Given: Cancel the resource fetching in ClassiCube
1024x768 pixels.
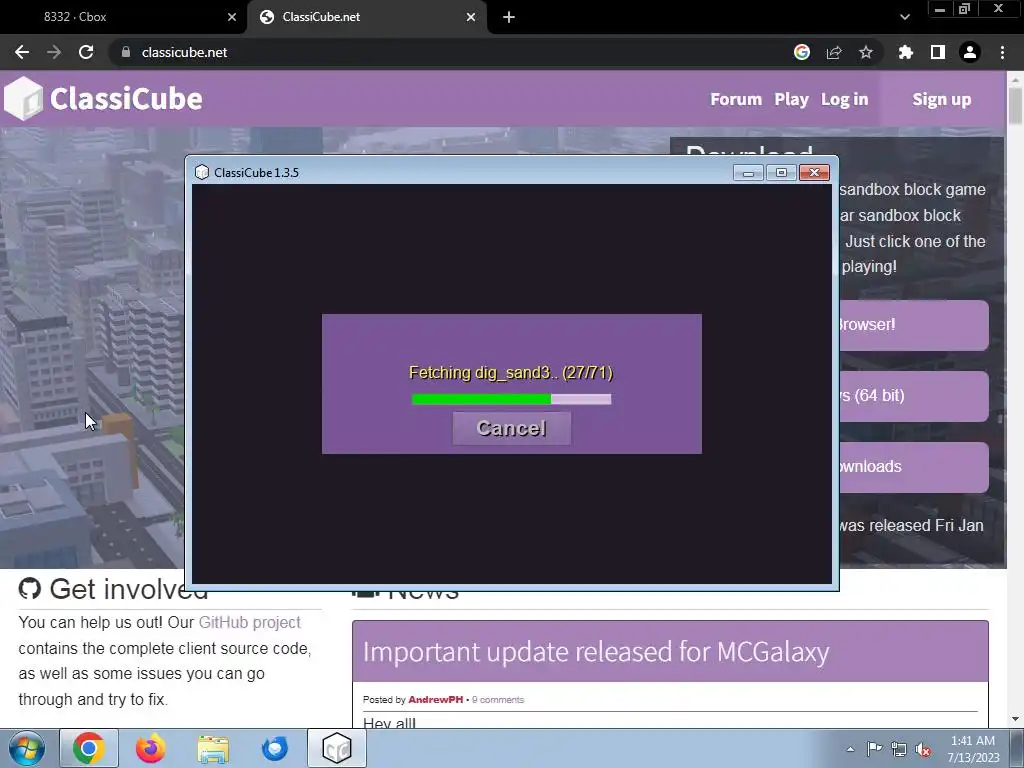Looking at the screenshot, I should point(511,428).
